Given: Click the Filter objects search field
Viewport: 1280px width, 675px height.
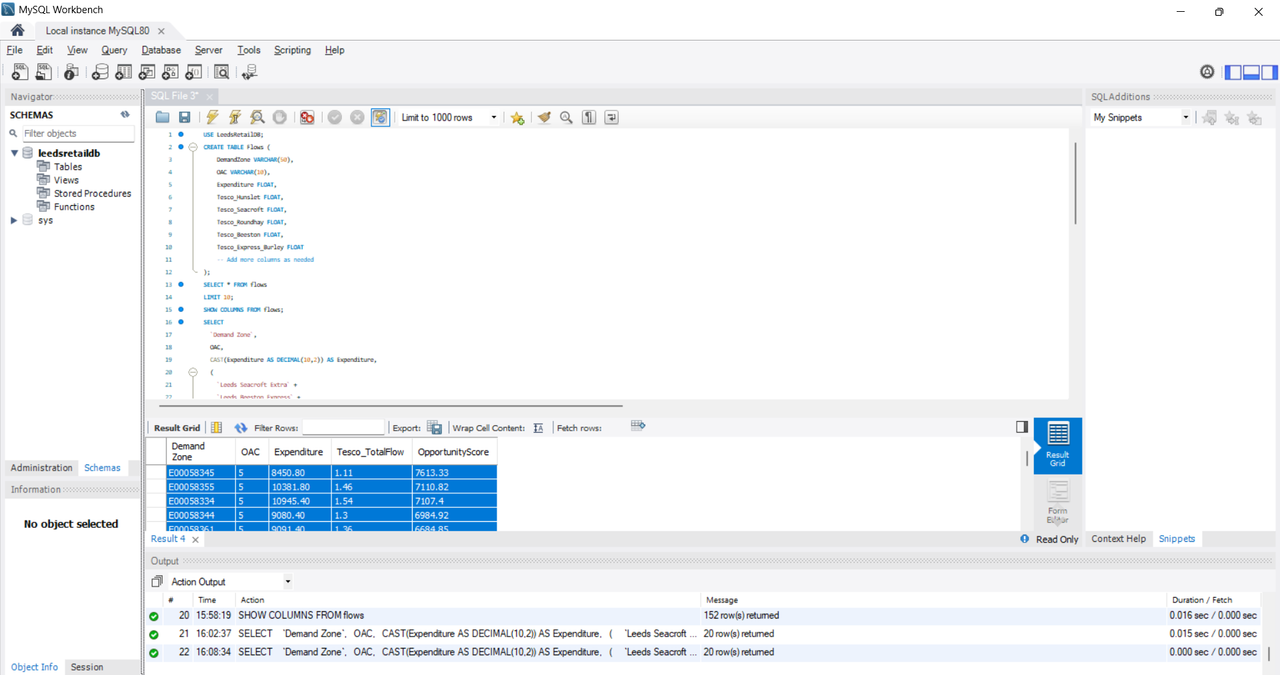Looking at the screenshot, I should [x=77, y=133].
